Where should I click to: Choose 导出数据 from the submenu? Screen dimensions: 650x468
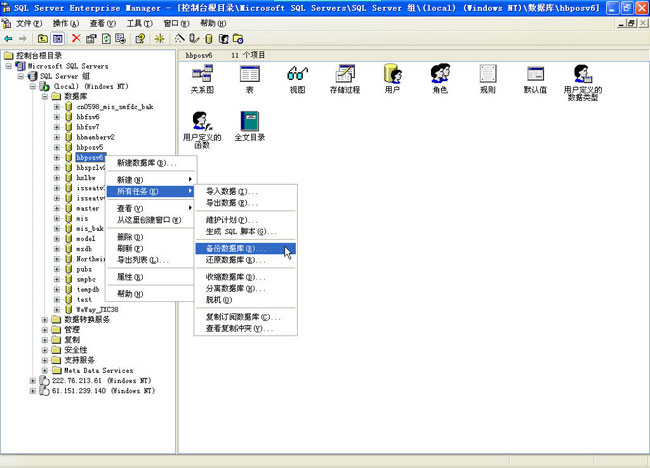[x=245, y=203]
